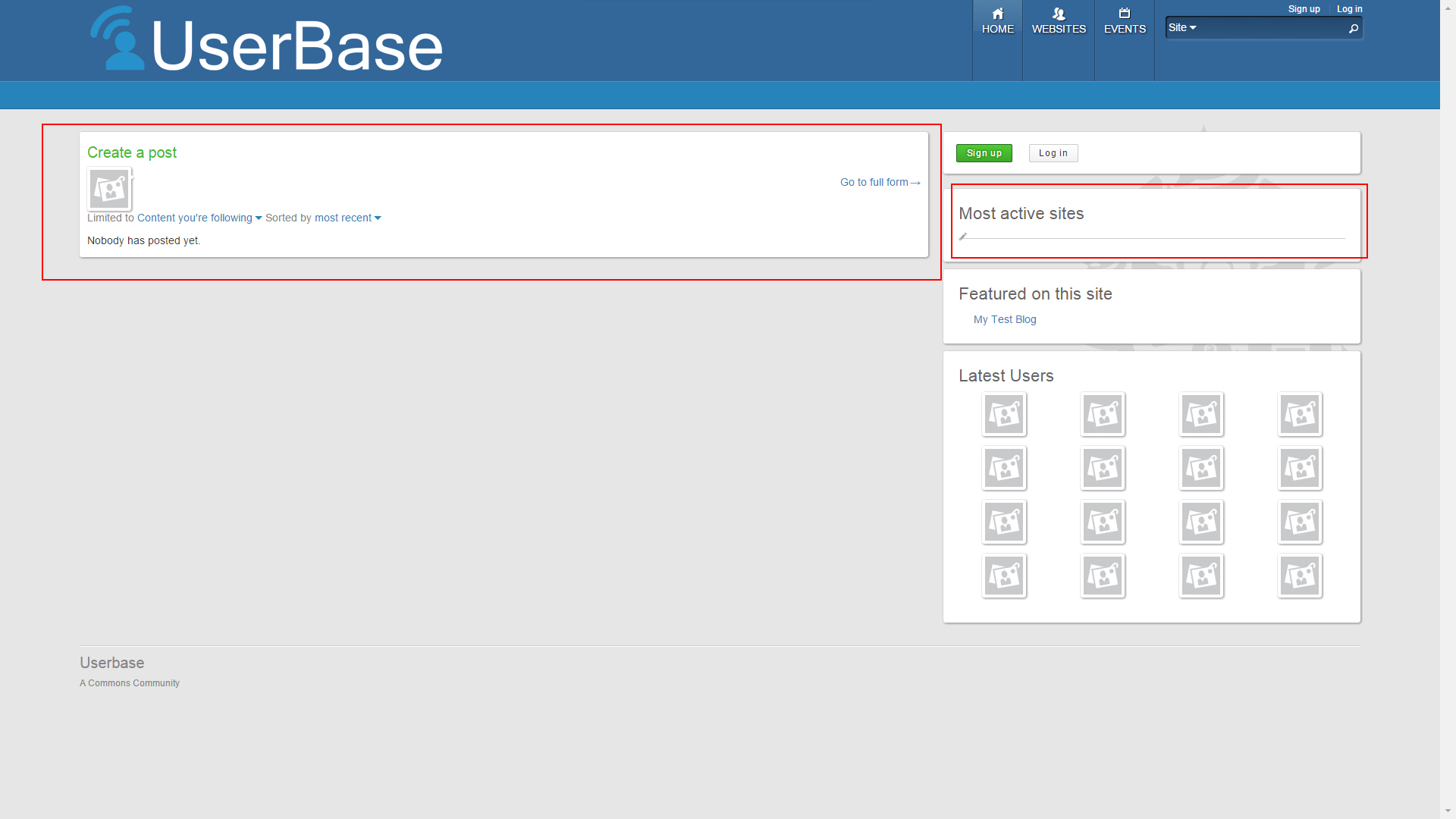Click the pencil edit icon under Most active sites
The image size is (1456, 819).
click(963, 237)
